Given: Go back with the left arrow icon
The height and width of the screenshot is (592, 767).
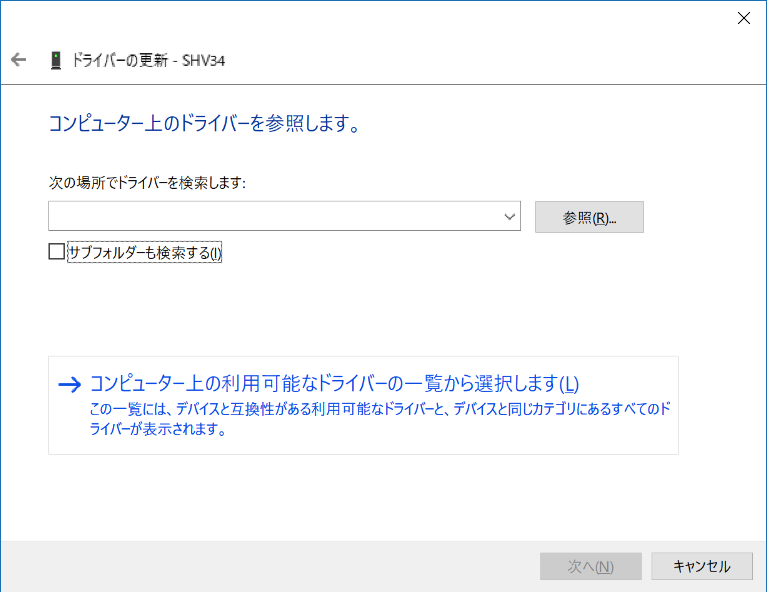Looking at the screenshot, I should (19, 60).
